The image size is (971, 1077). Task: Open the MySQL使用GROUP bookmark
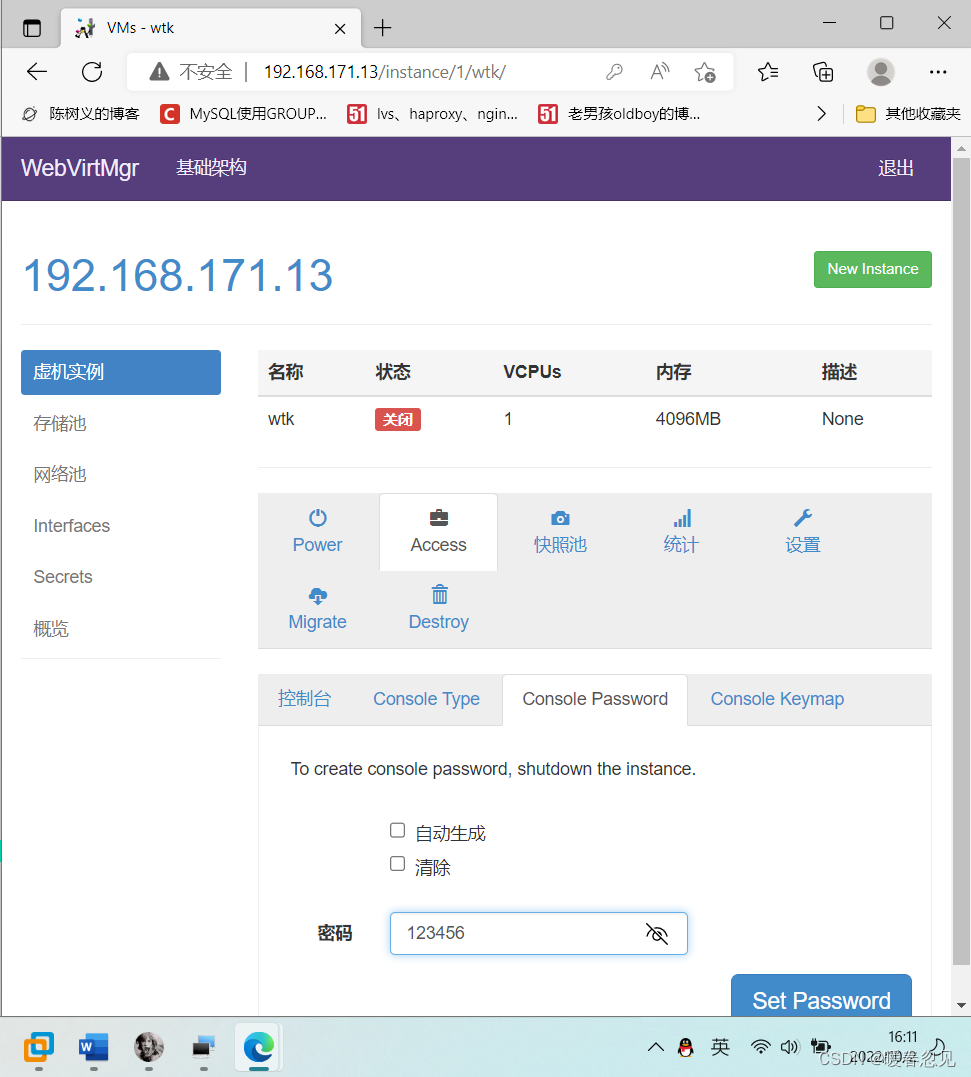(x=244, y=113)
